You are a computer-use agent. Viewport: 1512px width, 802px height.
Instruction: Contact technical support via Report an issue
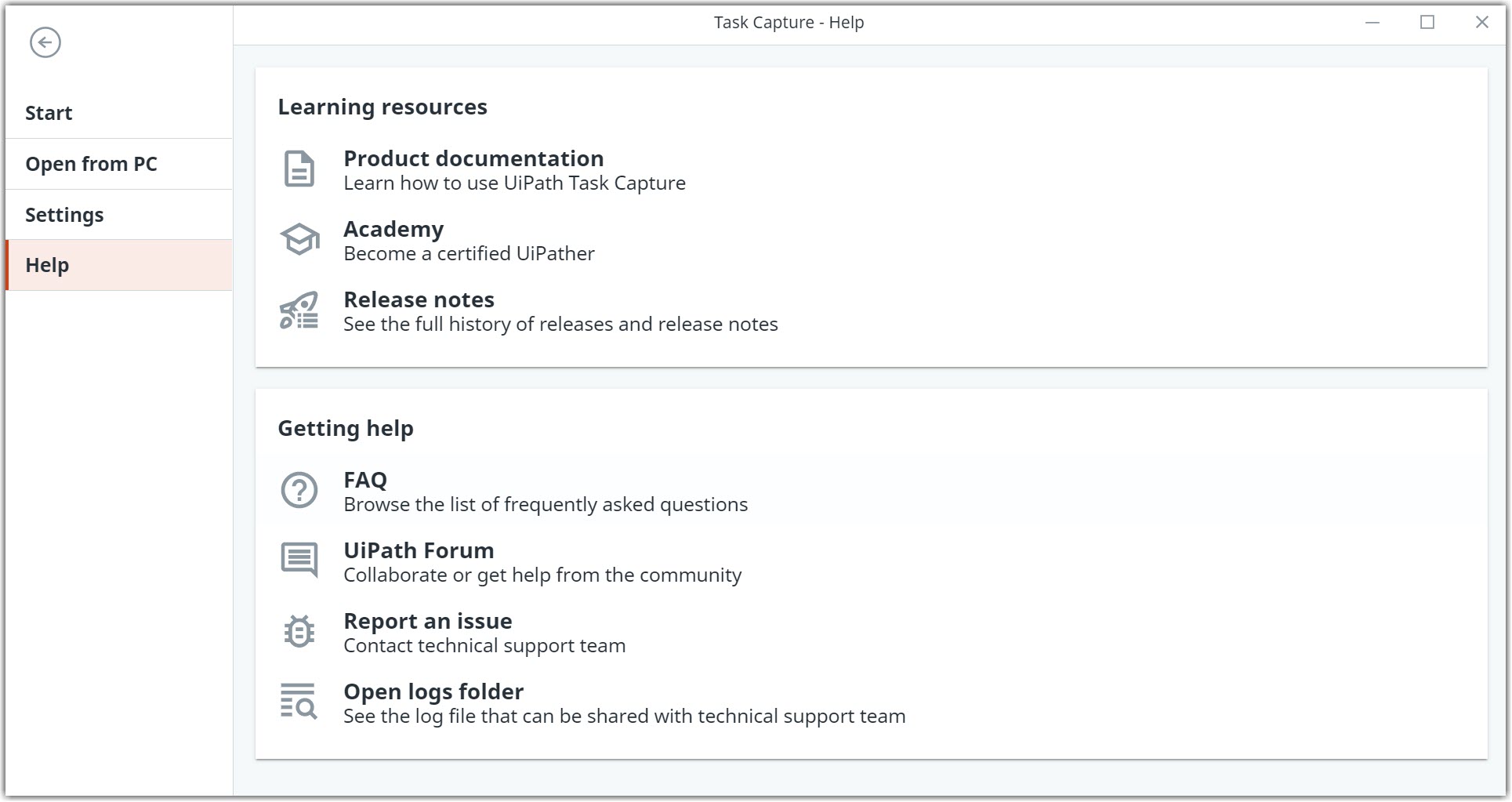tap(427, 621)
